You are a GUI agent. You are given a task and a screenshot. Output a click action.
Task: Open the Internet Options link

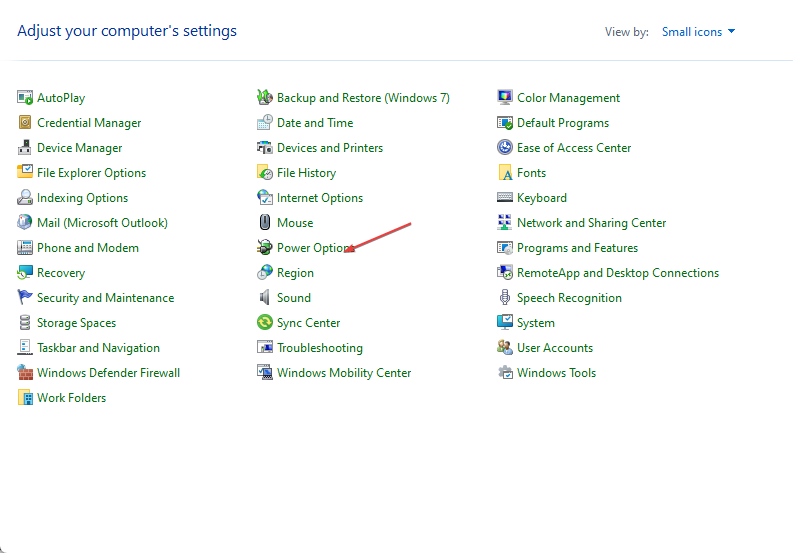pyautogui.click(x=320, y=198)
